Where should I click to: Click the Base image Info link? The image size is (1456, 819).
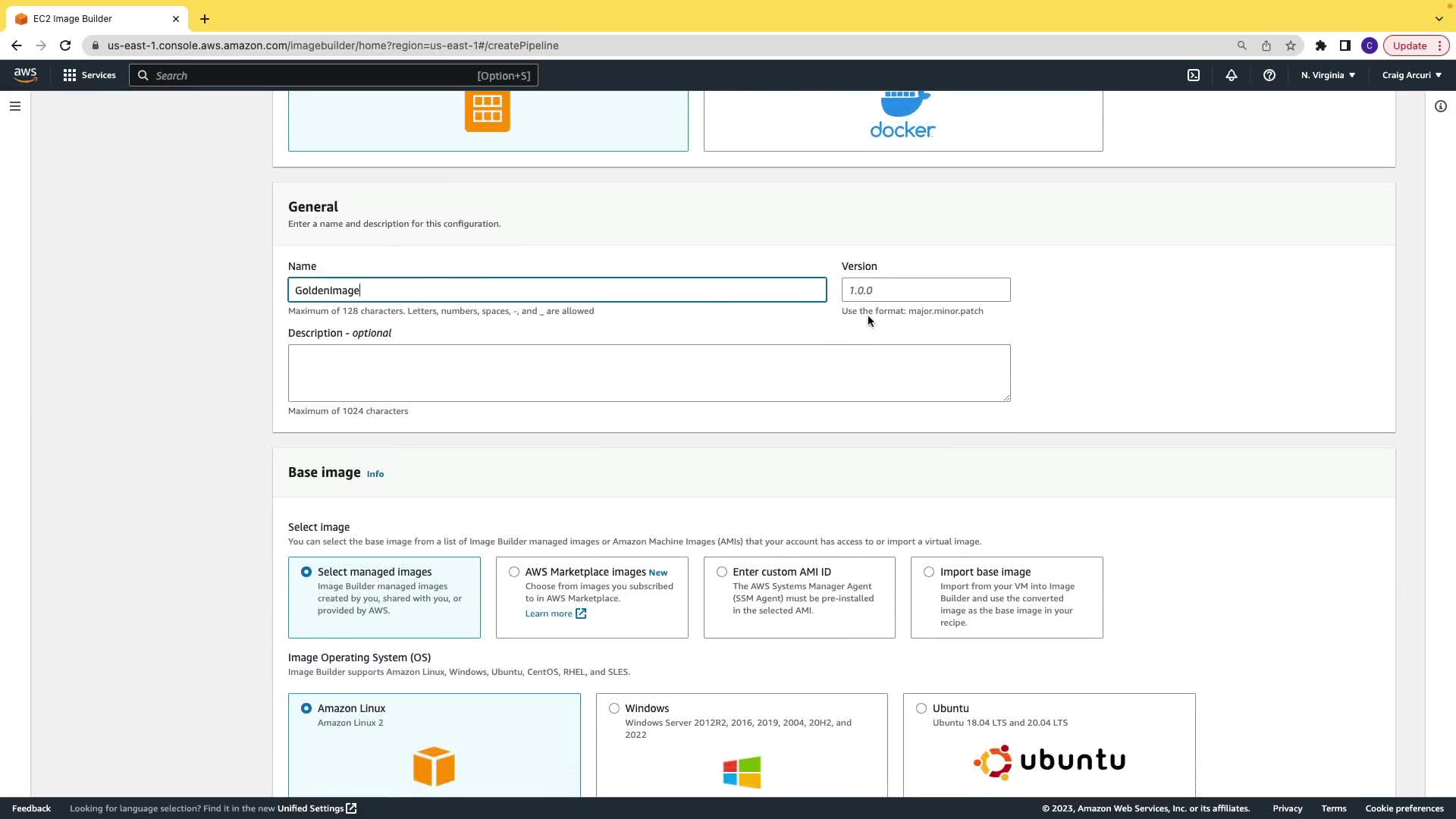[x=375, y=474]
